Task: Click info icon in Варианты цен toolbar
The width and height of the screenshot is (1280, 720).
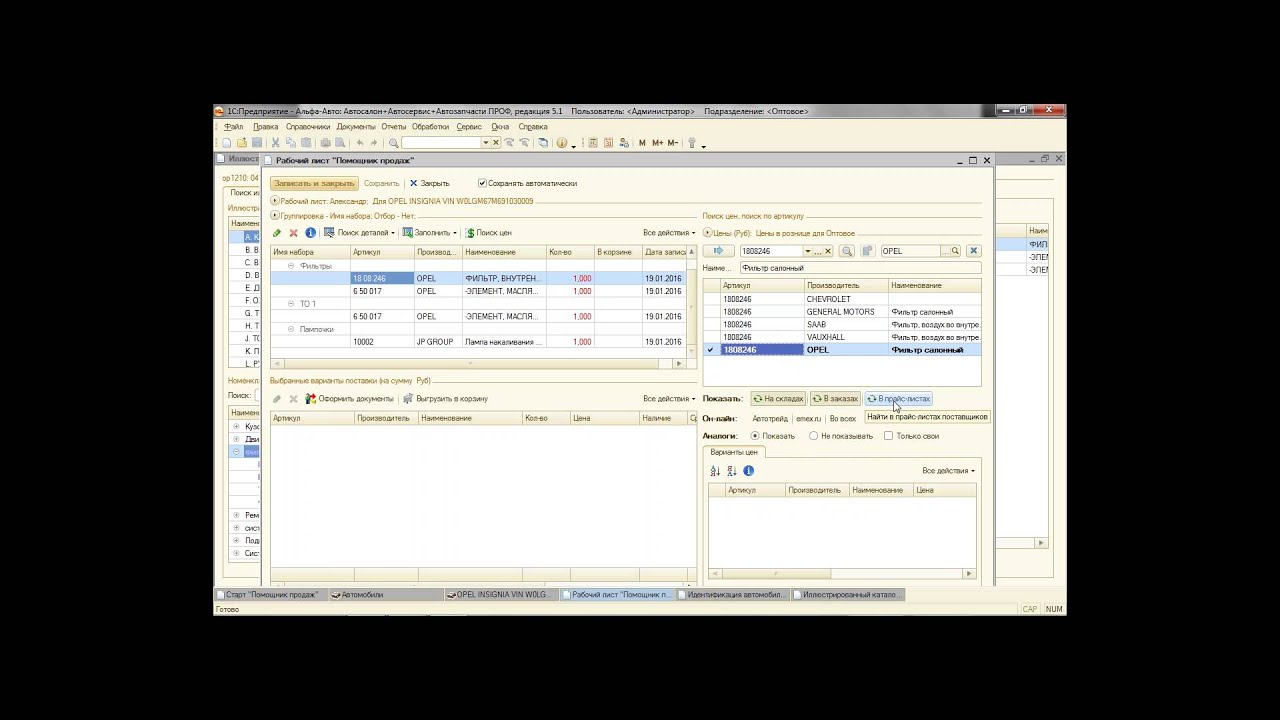Action: (748, 471)
